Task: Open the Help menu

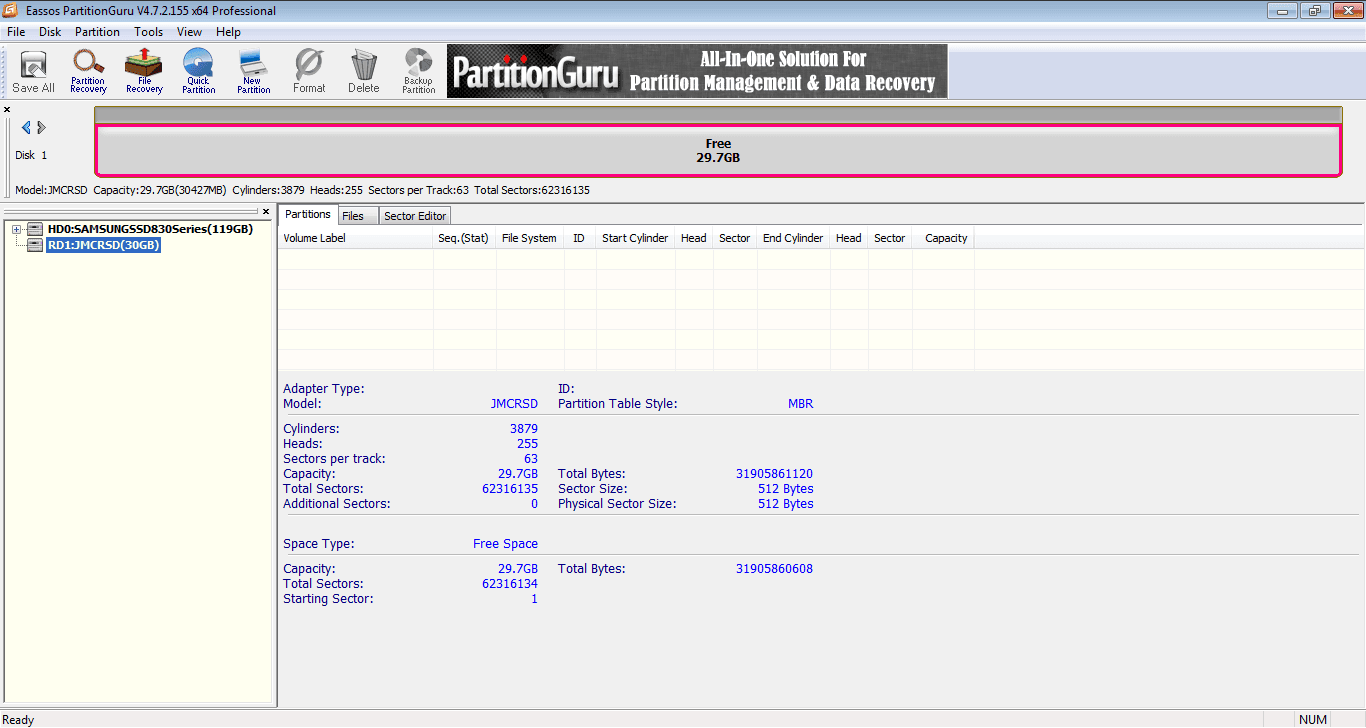Action: (228, 32)
